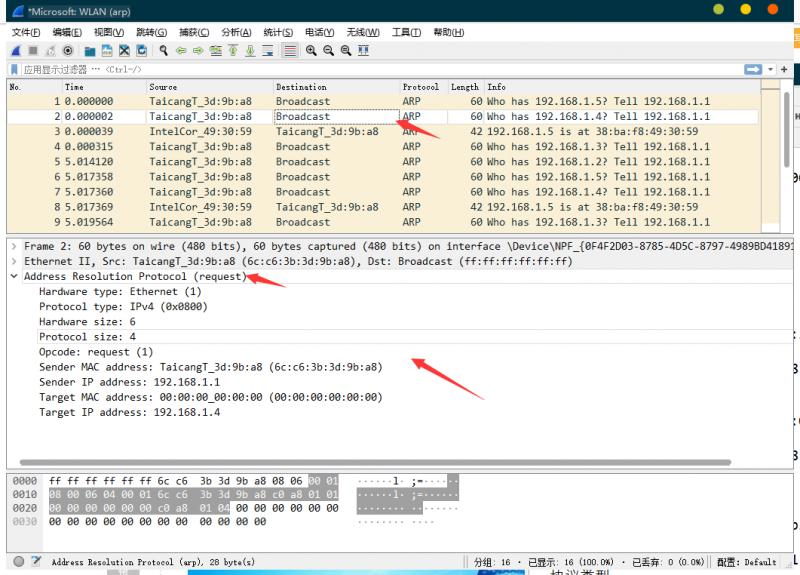Sort packets by the Protocol column
Viewport: 800px width, 575px height.
click(x=423, y=87)
